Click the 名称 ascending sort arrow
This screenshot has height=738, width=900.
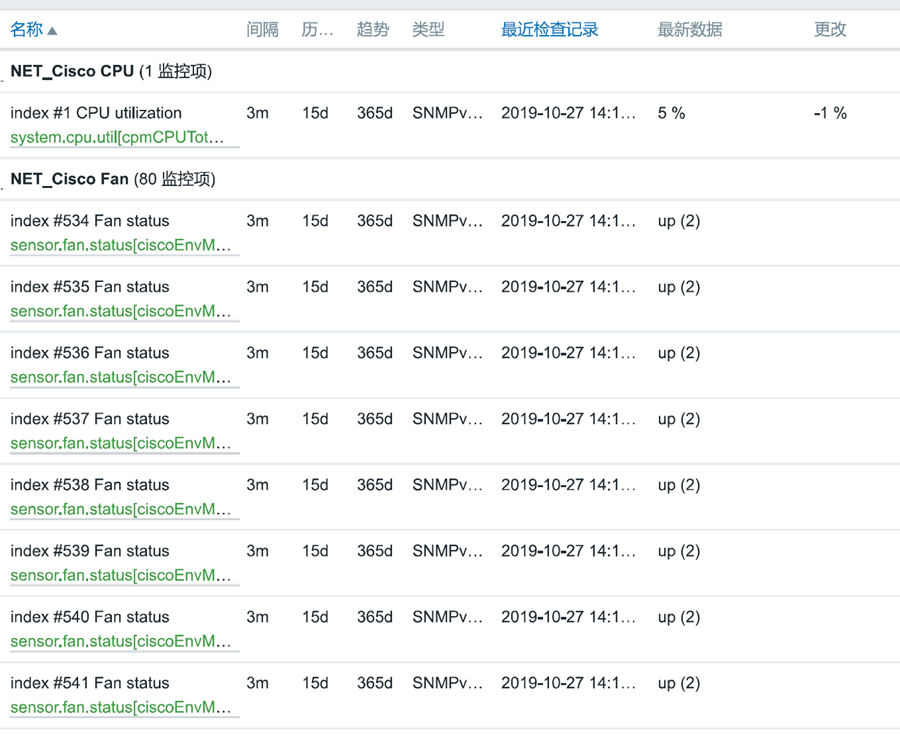pyautogui.click(x=52, y=30)
